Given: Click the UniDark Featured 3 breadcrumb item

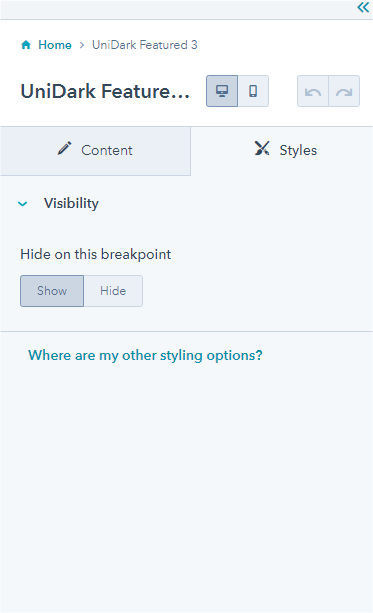Looking at the screenshot, I should (145, 45).
